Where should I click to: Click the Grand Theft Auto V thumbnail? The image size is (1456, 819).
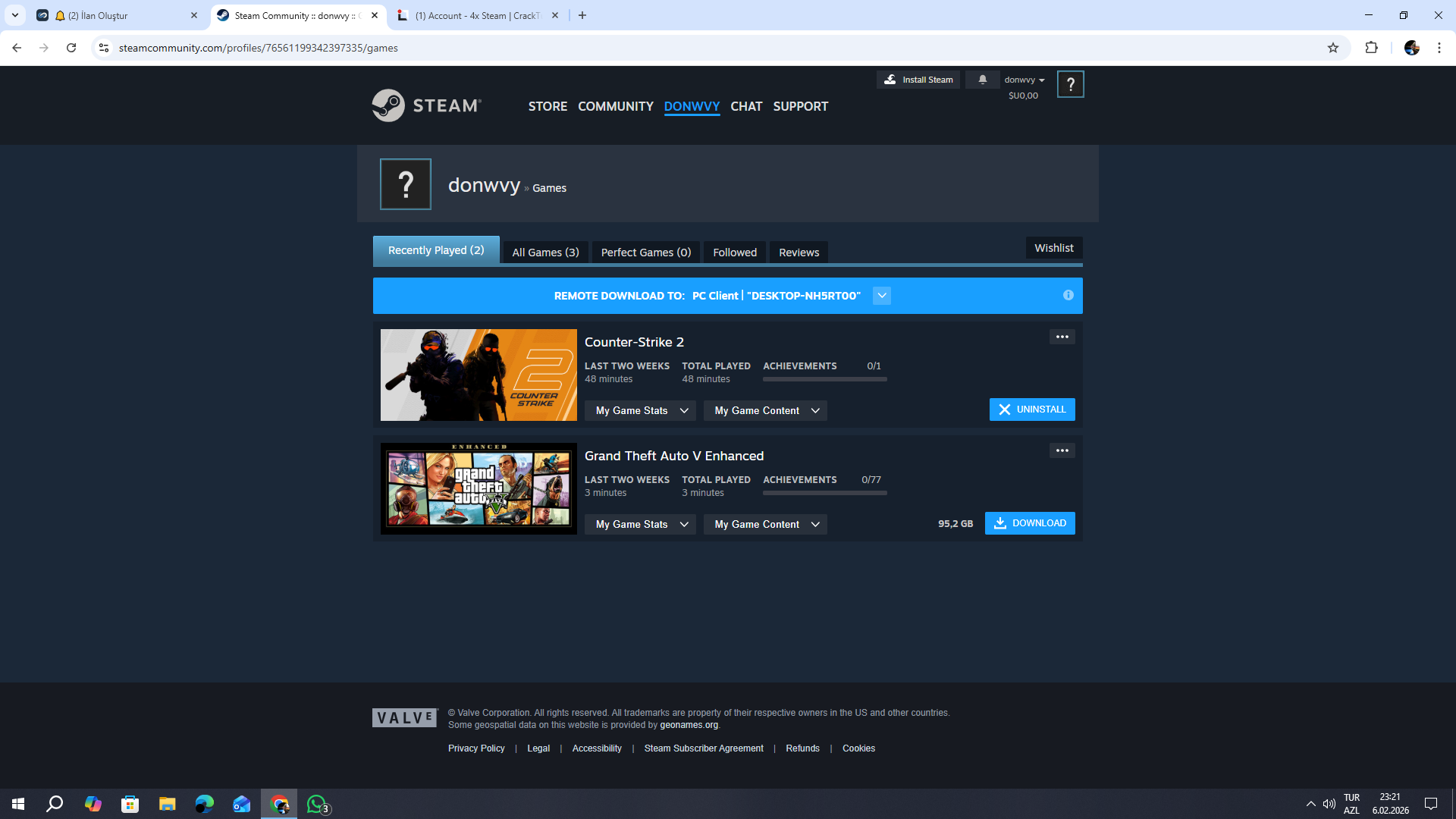click(x=479, y=488)
